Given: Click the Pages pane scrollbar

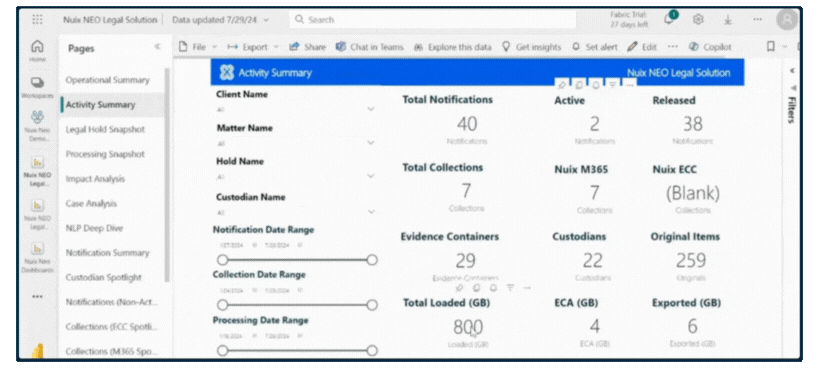Looking at the screenshot, I should tap(167, 175).
